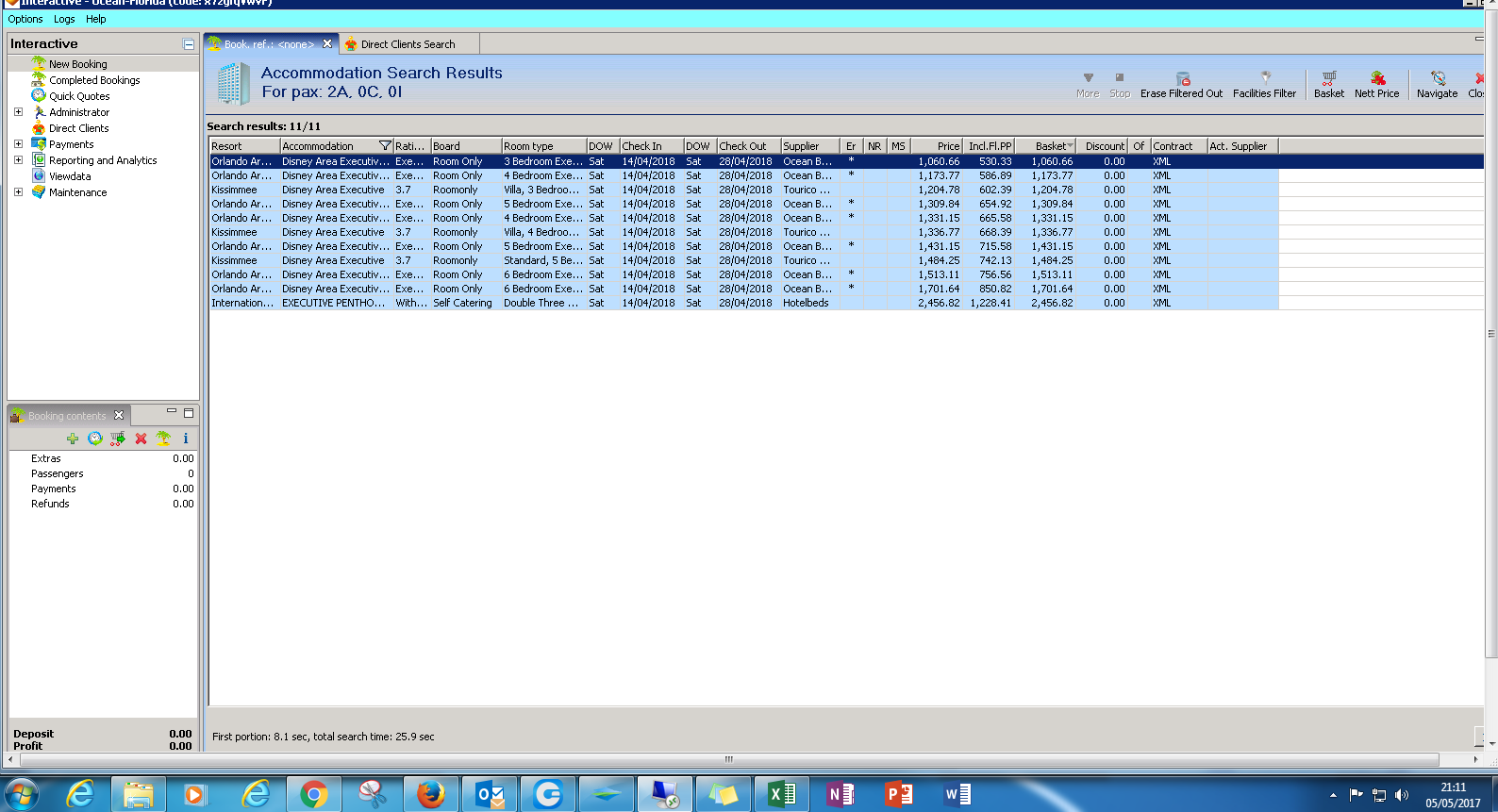Open New Booking in the Interactive tree
Image resolution: width=1498 pixels, height=812 pixels.
[x=77, y=64]
